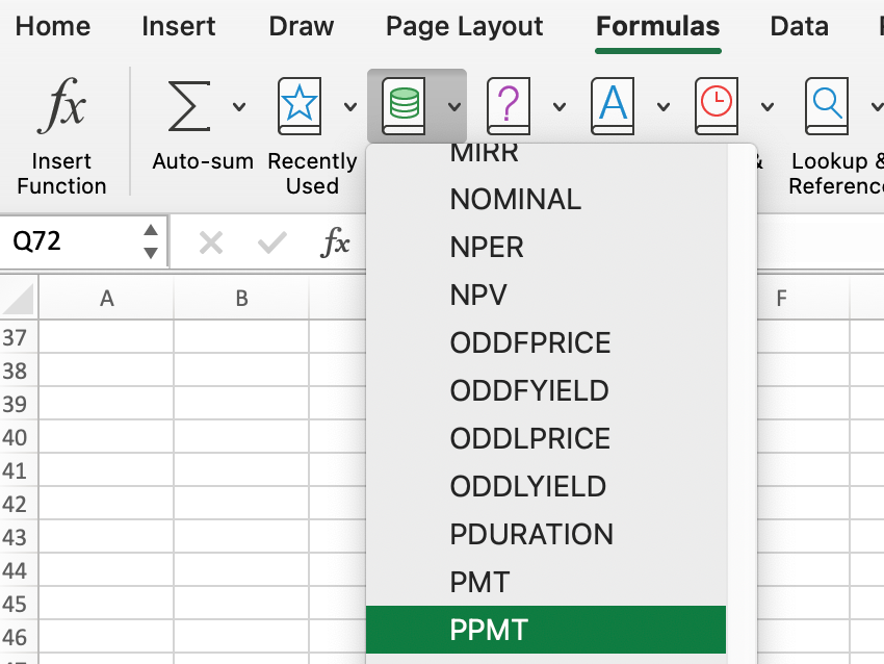884x664 pixels.
Task: Click the Insert Function fx icon
Action: [x=61, y=106]
